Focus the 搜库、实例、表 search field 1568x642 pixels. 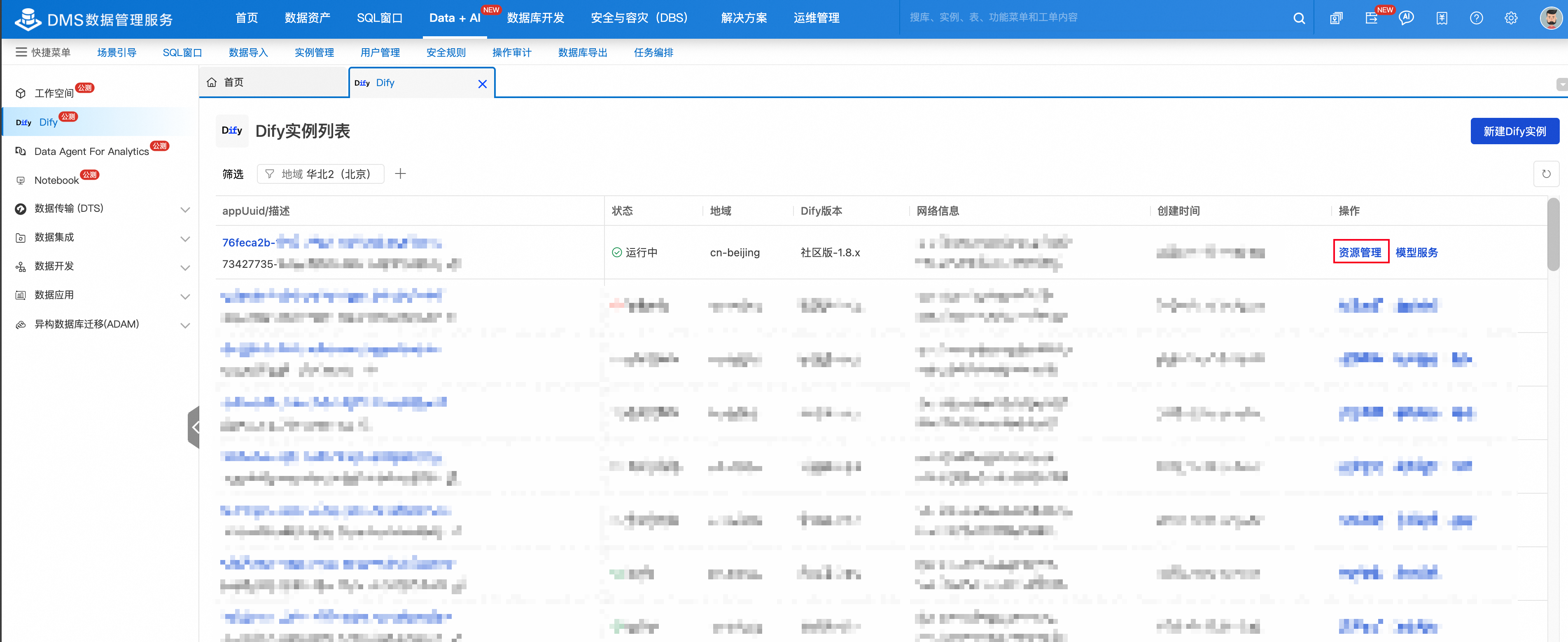[x=1096, y=18]
